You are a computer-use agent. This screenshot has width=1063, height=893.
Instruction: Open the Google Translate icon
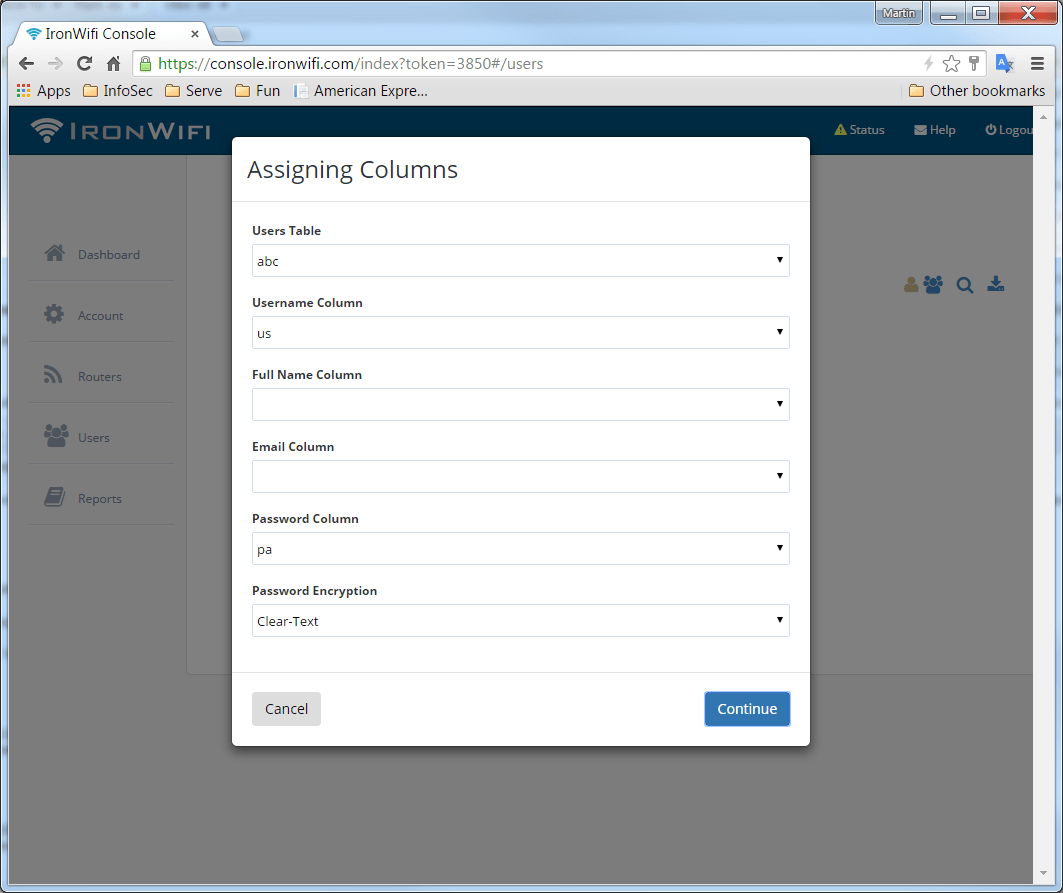1004,64
